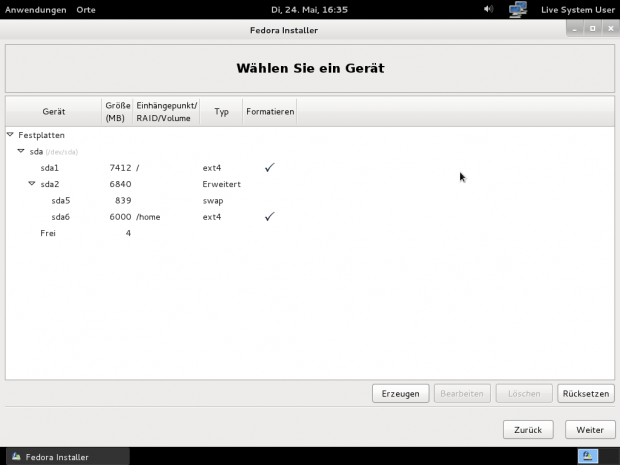Click the Formatieren column header

(270, 112)
